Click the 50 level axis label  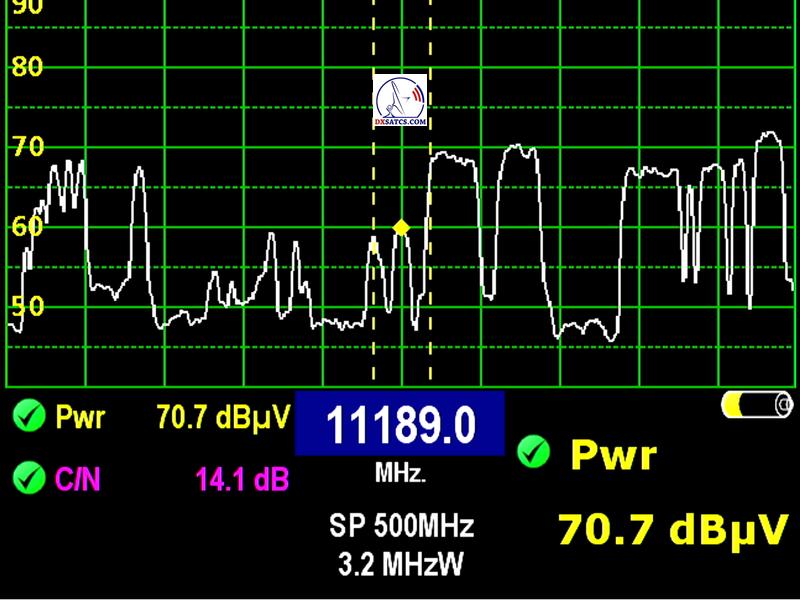(x=26, y=306)
